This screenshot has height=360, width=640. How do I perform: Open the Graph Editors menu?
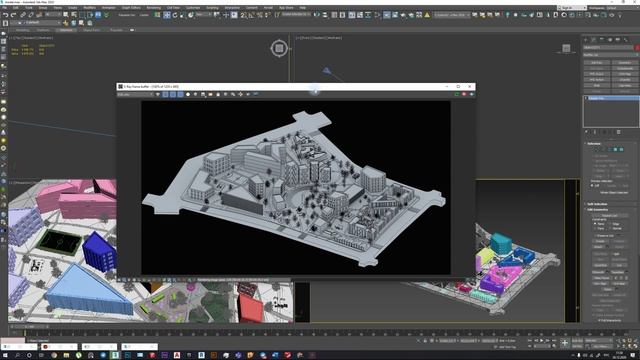(131, 8)
